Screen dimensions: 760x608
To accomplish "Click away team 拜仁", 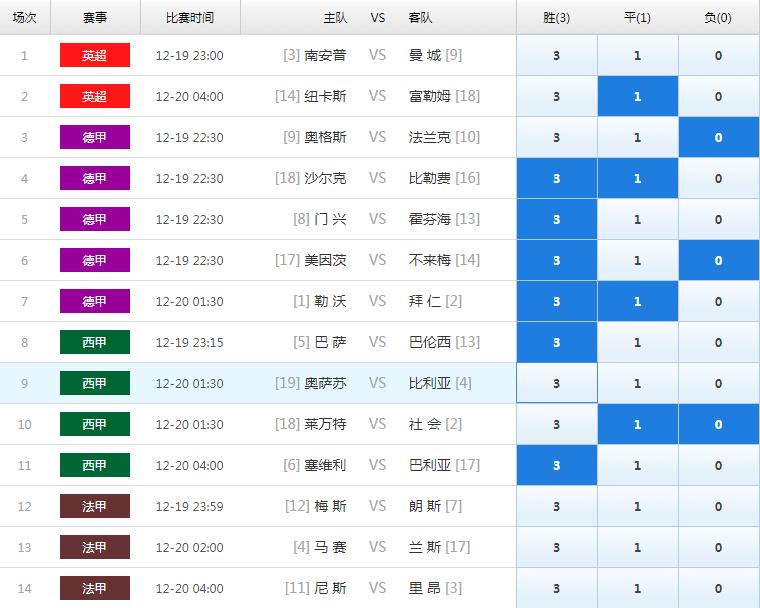I will (x=425, y=301).
